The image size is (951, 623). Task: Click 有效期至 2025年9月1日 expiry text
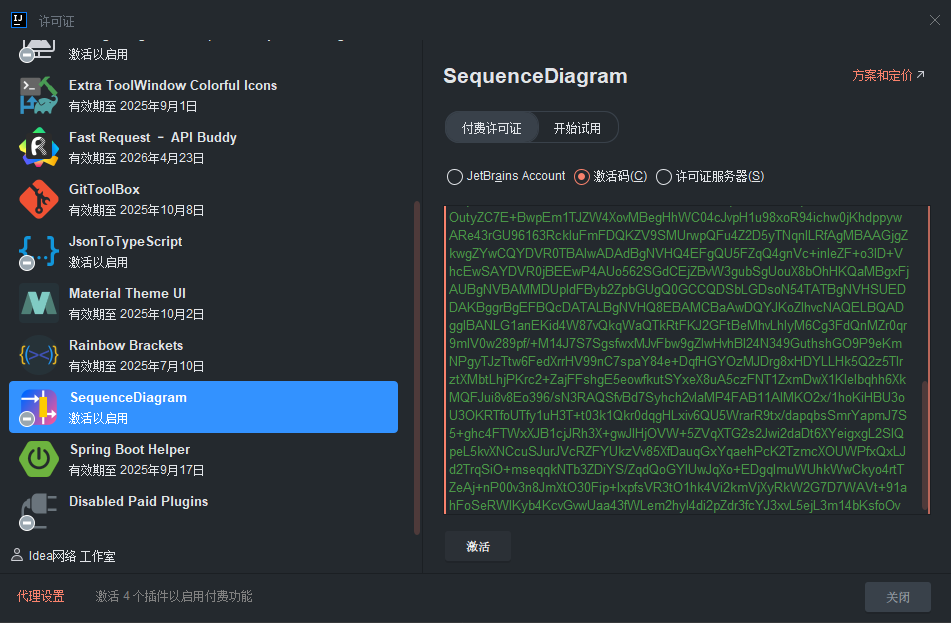(133, 106)
